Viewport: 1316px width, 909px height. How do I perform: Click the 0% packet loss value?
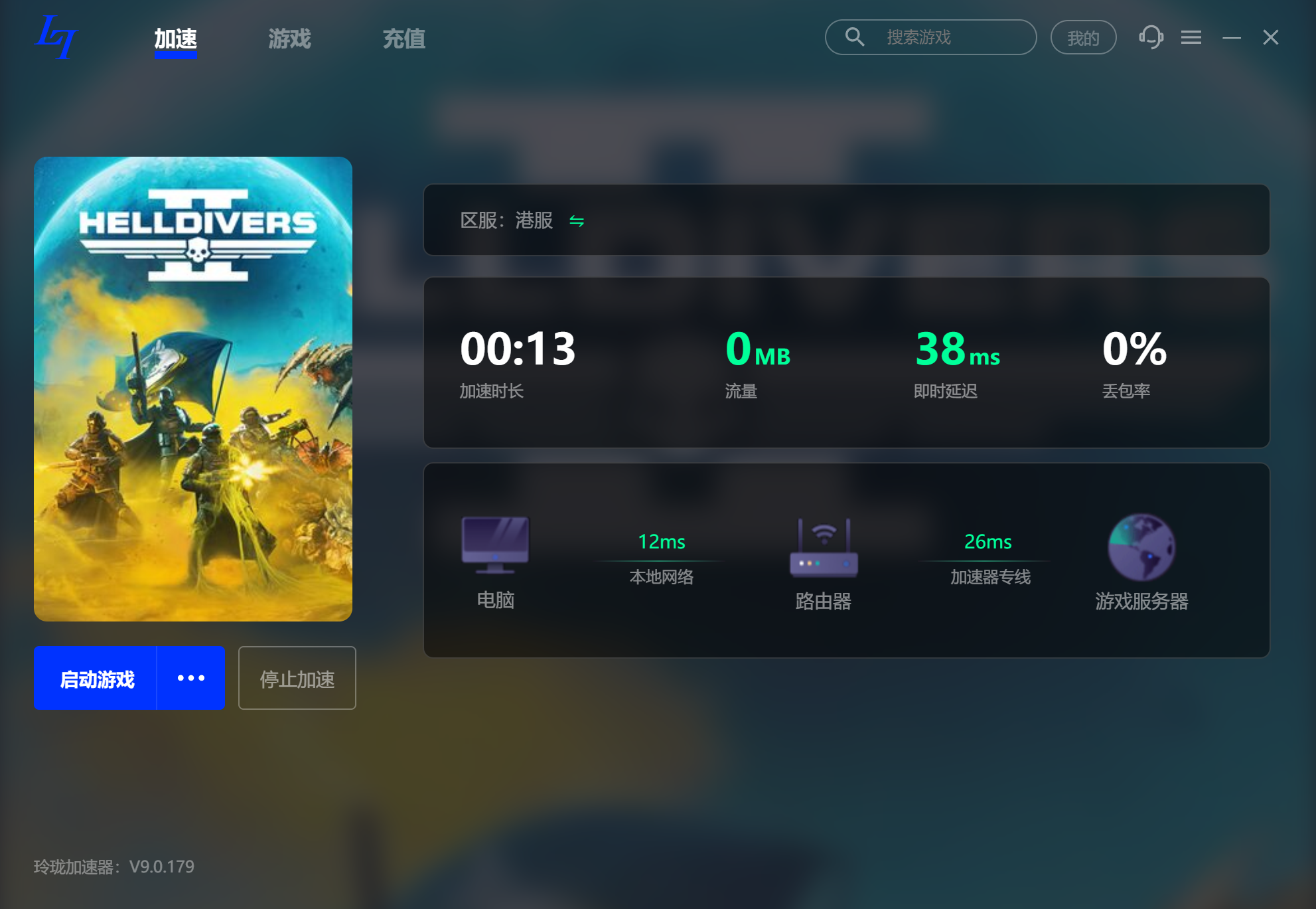pos(1134,349)
